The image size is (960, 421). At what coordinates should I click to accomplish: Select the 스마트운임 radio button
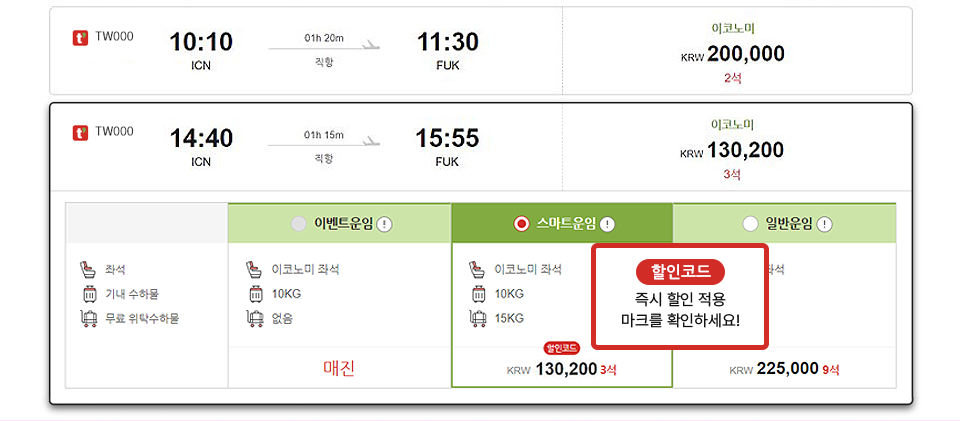[x=521, y=224]
